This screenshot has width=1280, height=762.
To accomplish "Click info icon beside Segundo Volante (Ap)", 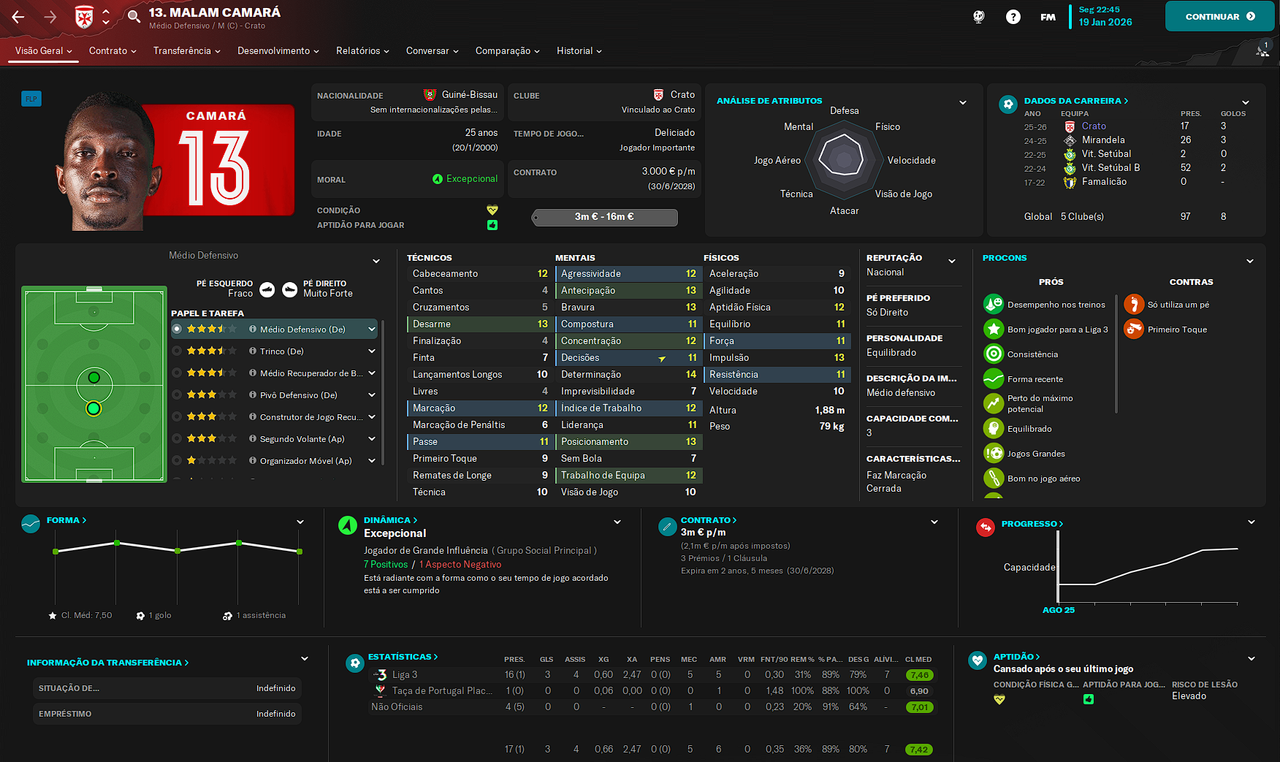I will click(x=253, y=439).
